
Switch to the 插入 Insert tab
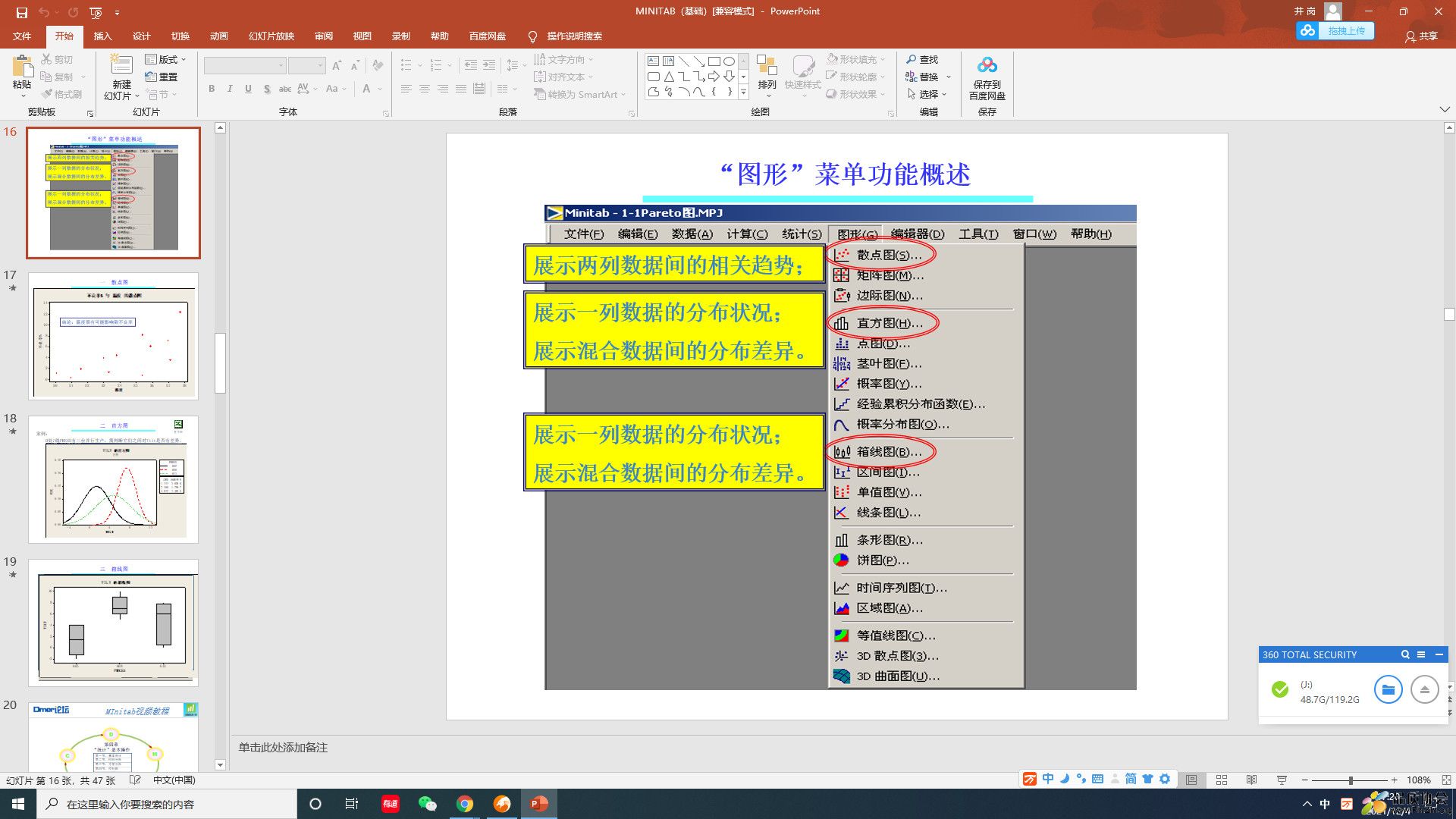pyautogui.click(x=102, y=36)
